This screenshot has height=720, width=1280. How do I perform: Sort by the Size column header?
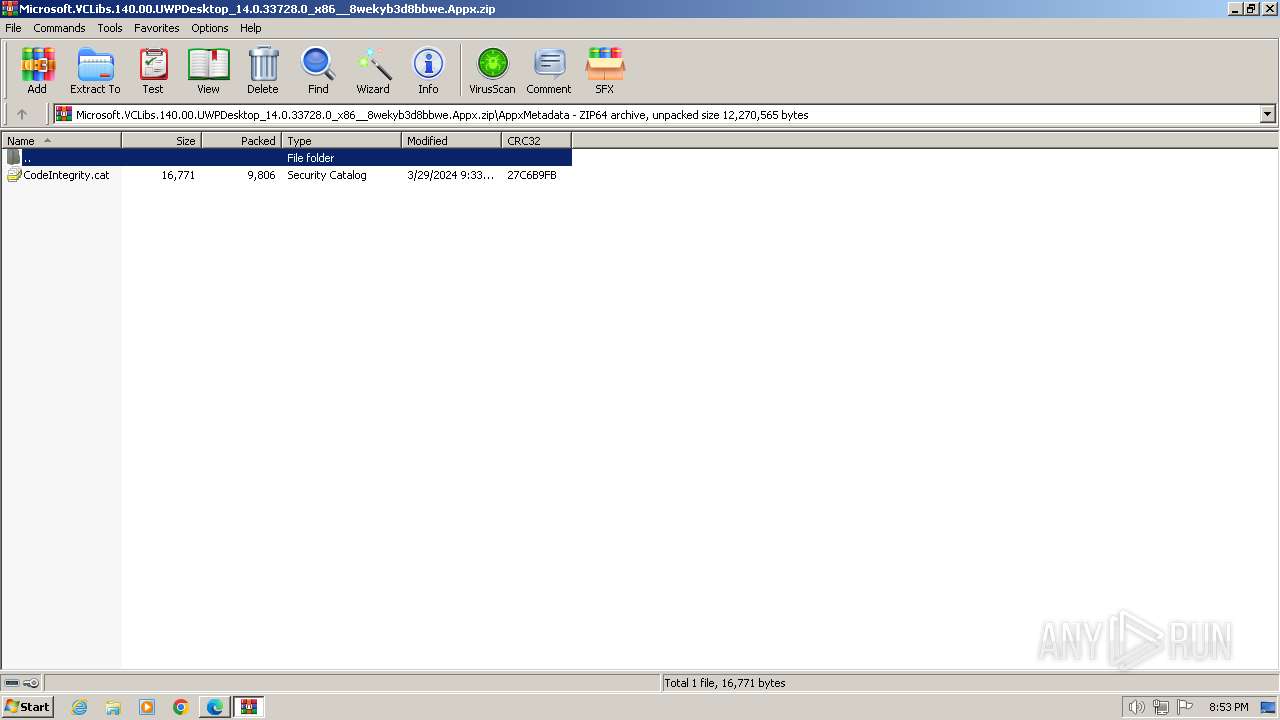[161, 141]
